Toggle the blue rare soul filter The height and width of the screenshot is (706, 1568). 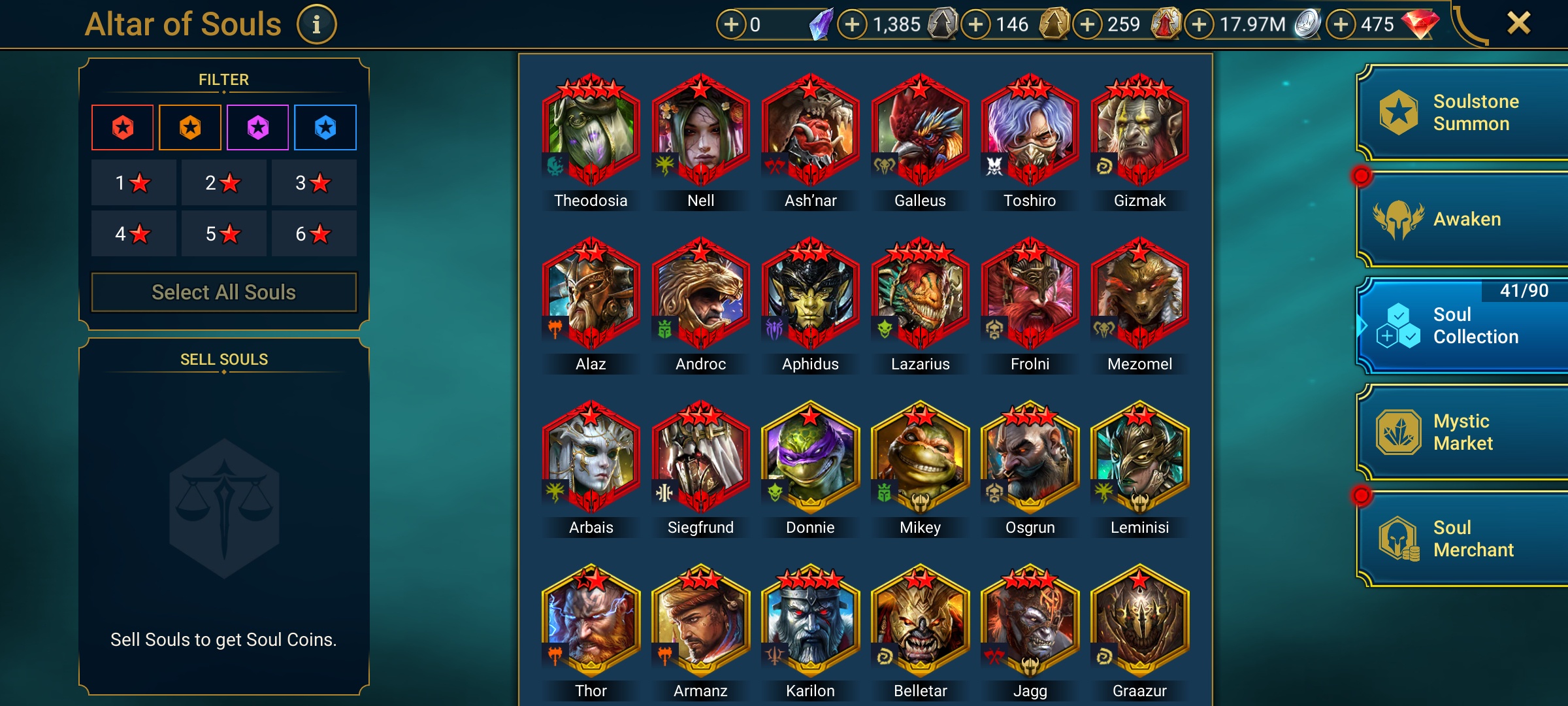click(325, 127)
